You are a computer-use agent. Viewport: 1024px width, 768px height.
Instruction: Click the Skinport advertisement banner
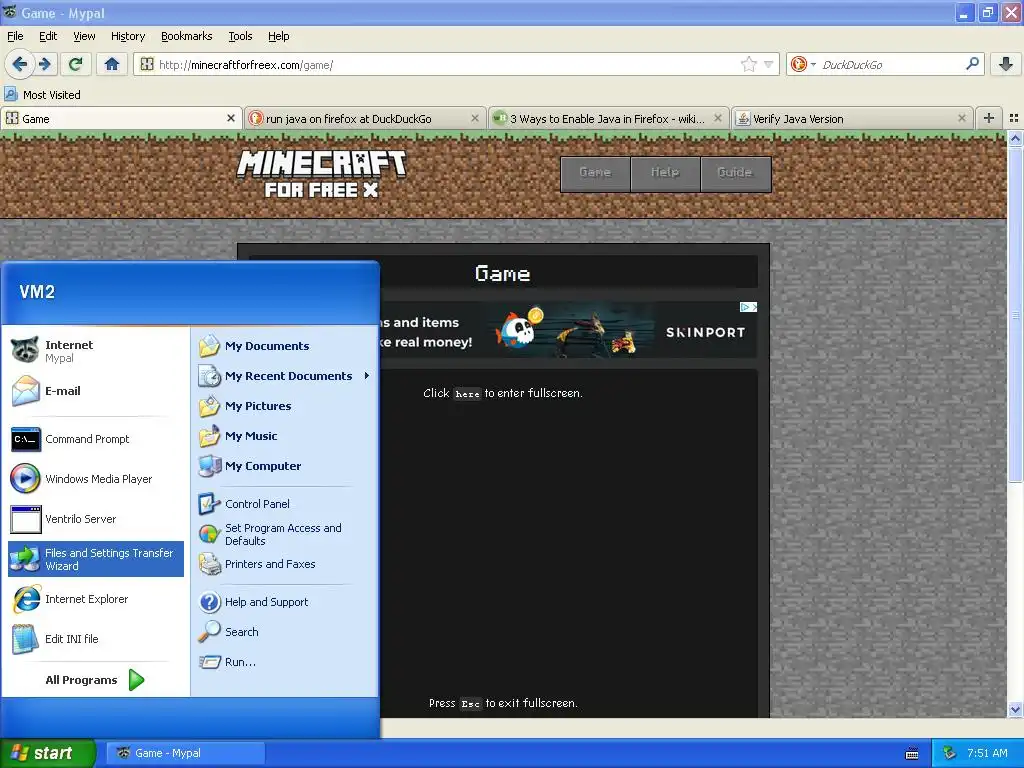(x=568, y=330)
